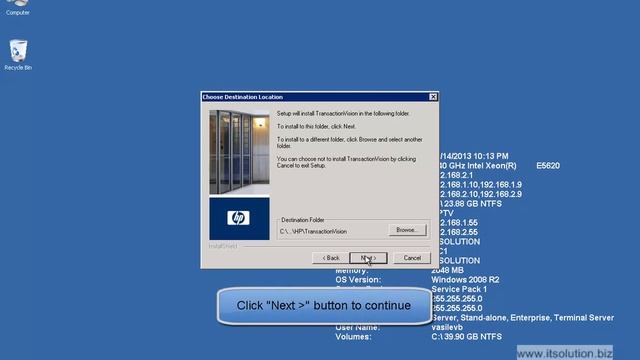Click the 'Destination Folder' group label
Image resolution: width=640 pixels, height=360 pixels.
tap(302, 220)
